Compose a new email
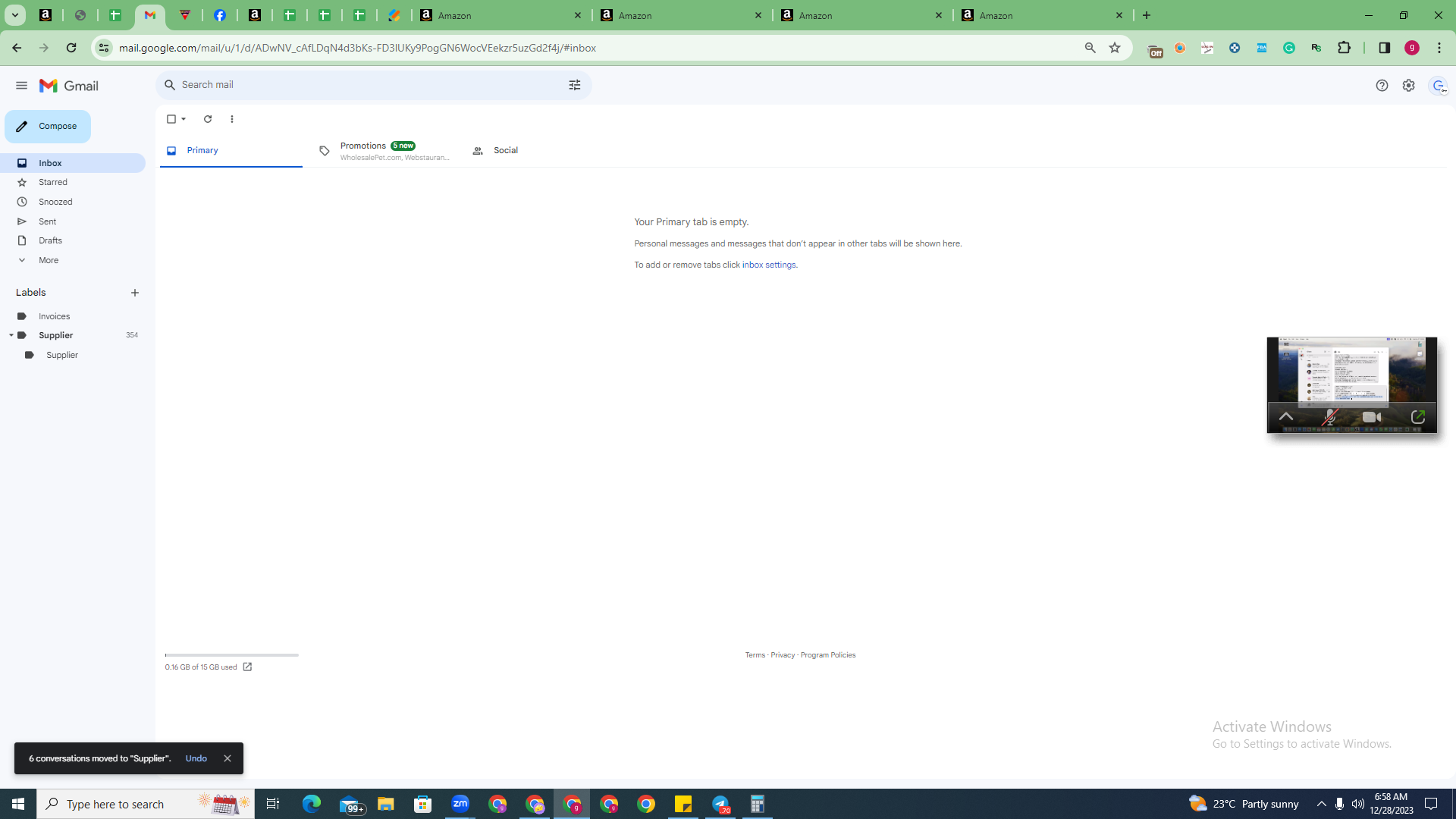 [x=48, y=127]
